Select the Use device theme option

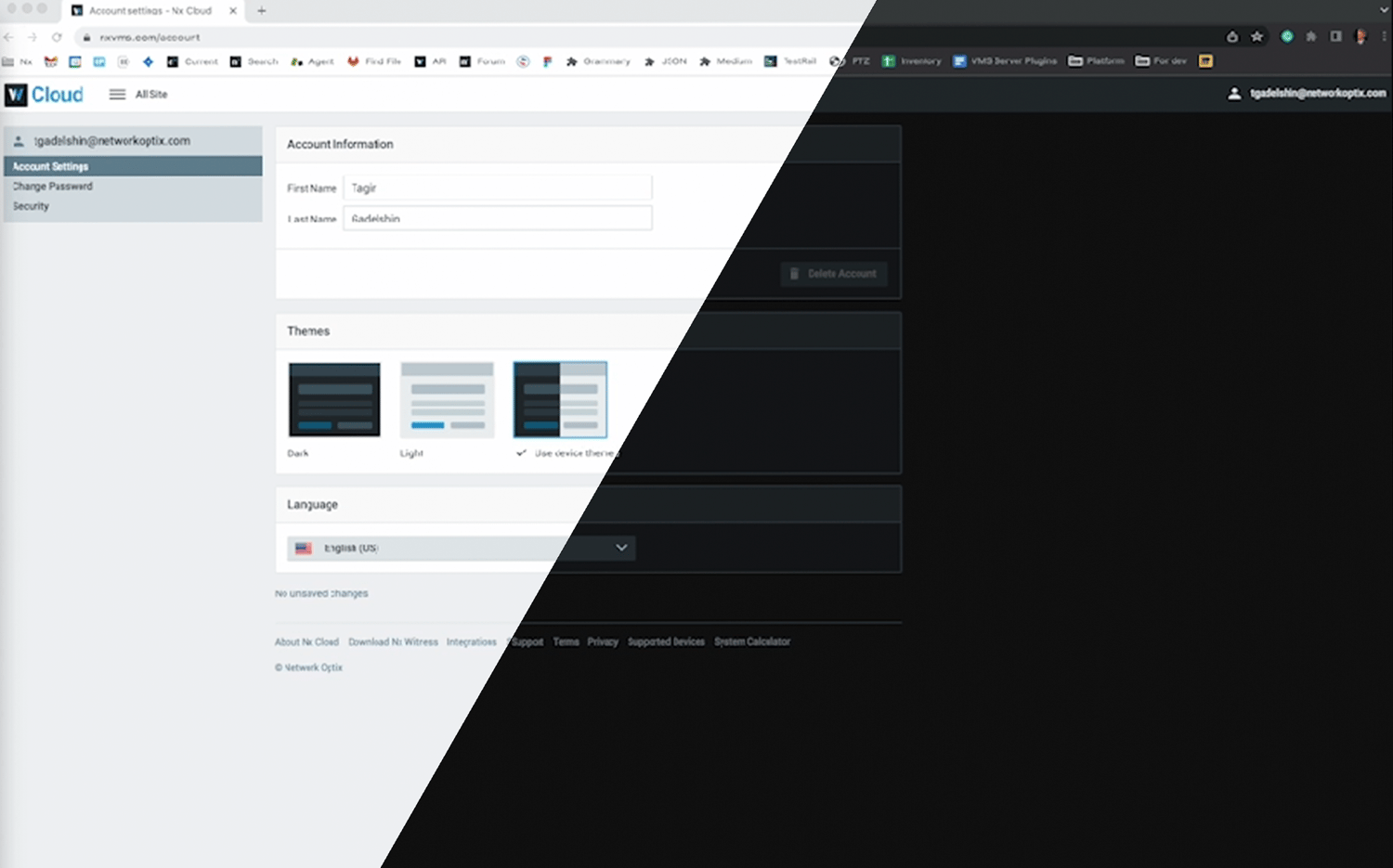(560, 400)
